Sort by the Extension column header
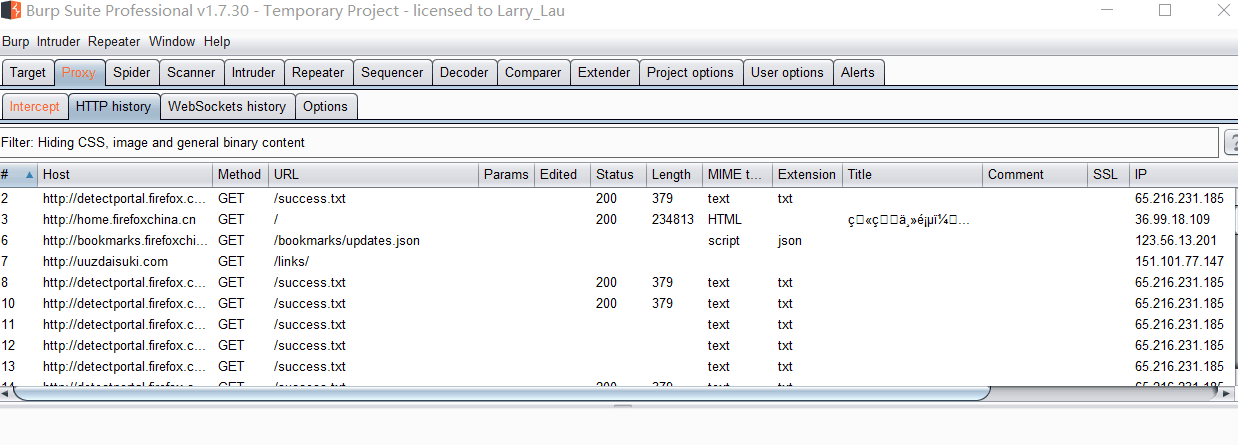This screenshot has height=445, width=1238. [x=808, y=174]
